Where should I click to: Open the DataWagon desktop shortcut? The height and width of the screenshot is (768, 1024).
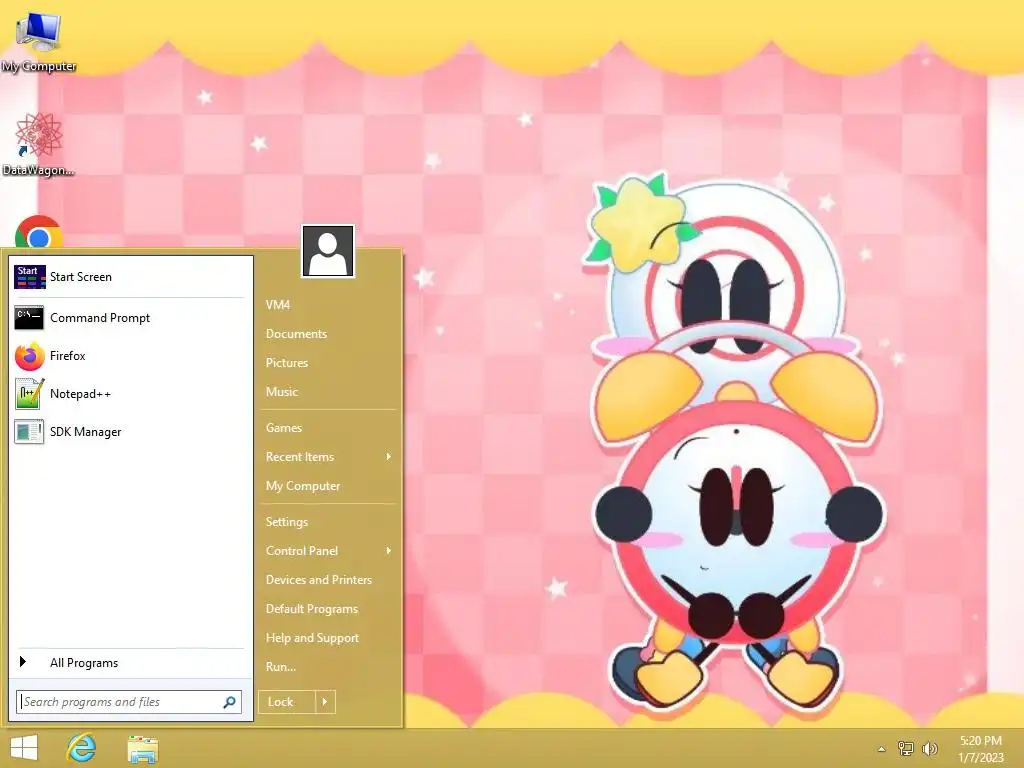(x=39, y=144)
